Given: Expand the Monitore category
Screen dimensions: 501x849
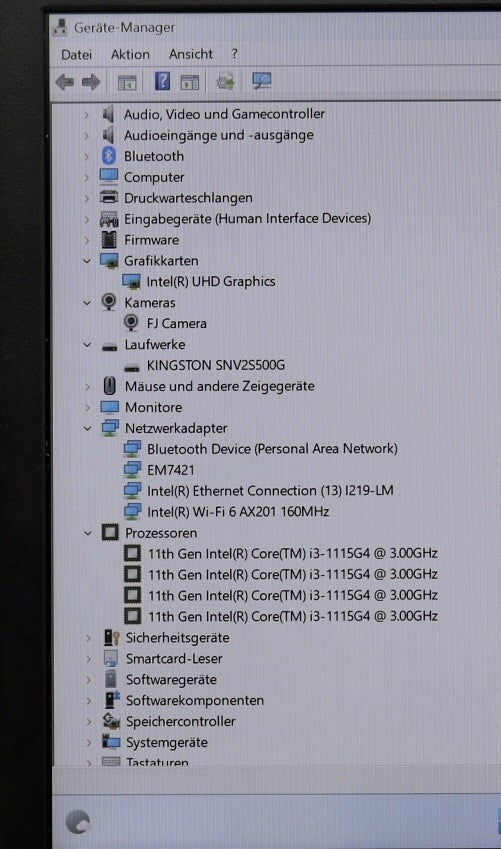Looking at the screenshot, I should [x=87, y=407].
